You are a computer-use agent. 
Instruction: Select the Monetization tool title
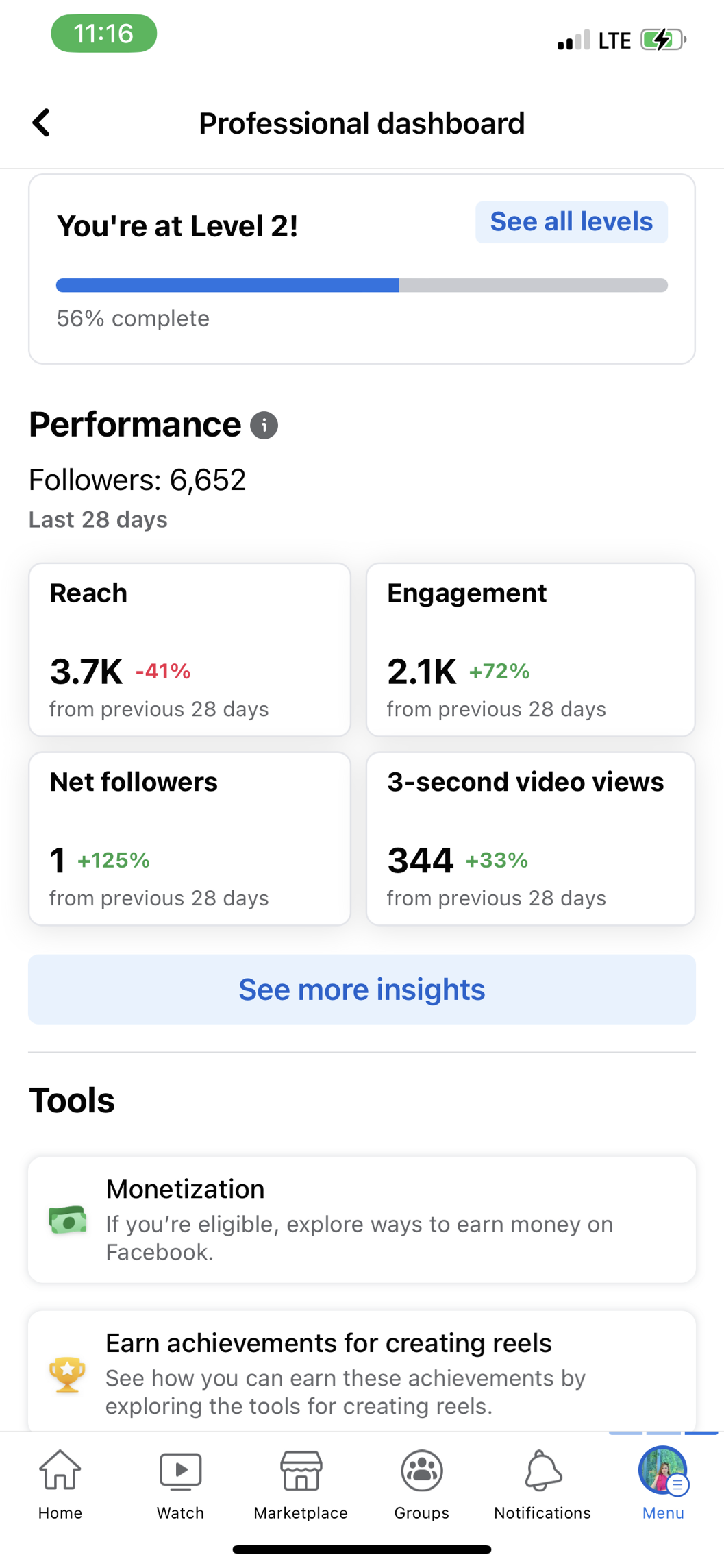[185, 1189]
